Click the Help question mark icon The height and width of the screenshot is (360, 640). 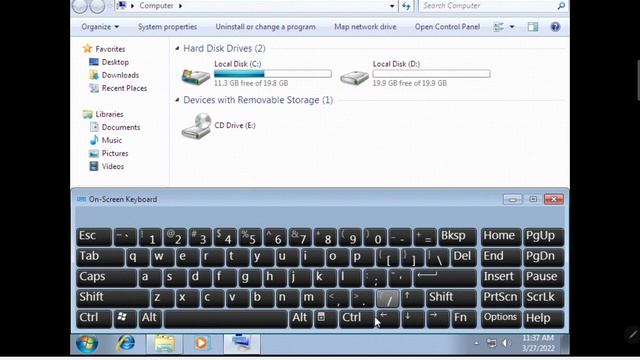[555, 27]
